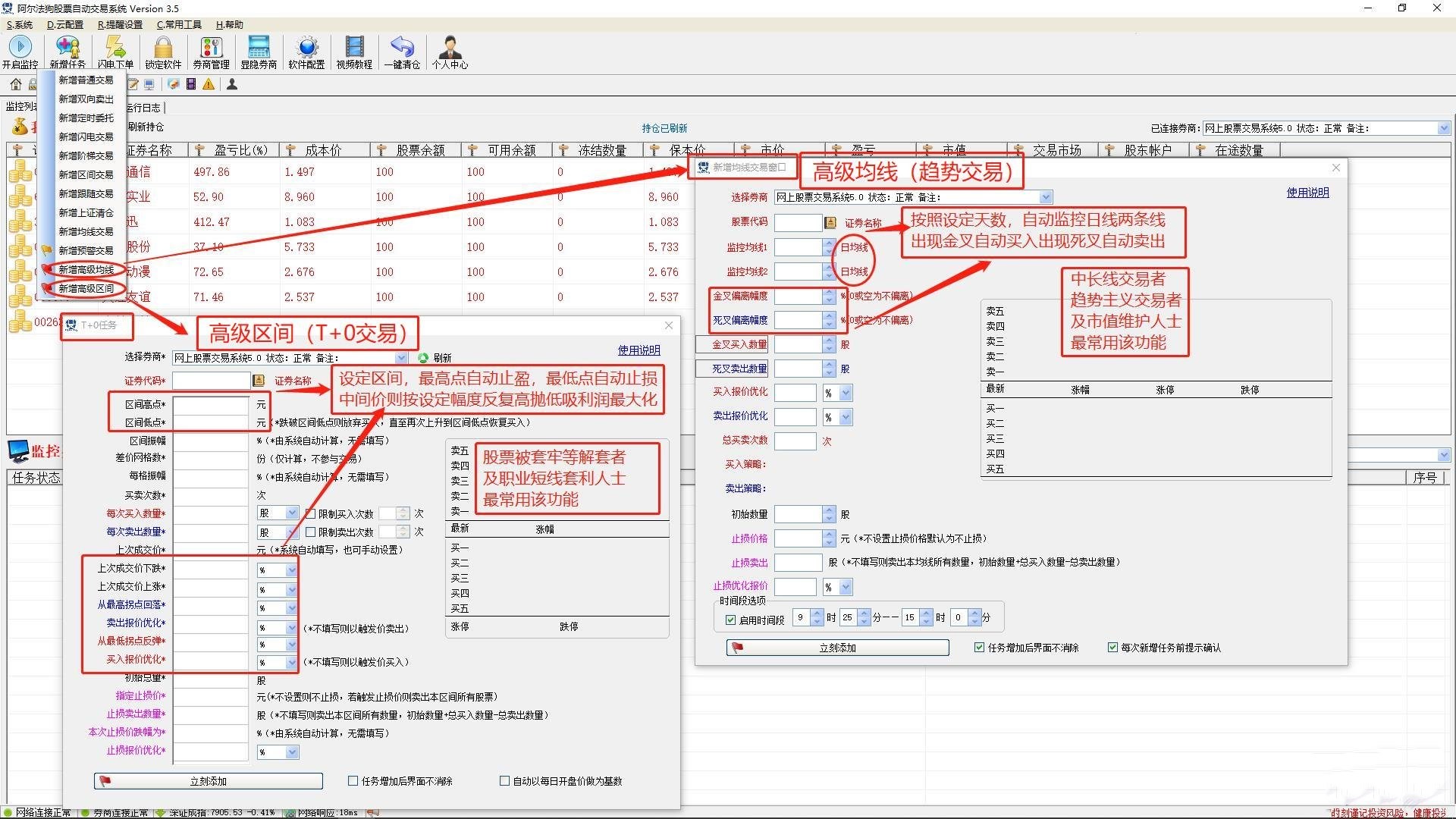Increase start hour in 时间段选项 spinner
1456x819 pixels.
817,614
